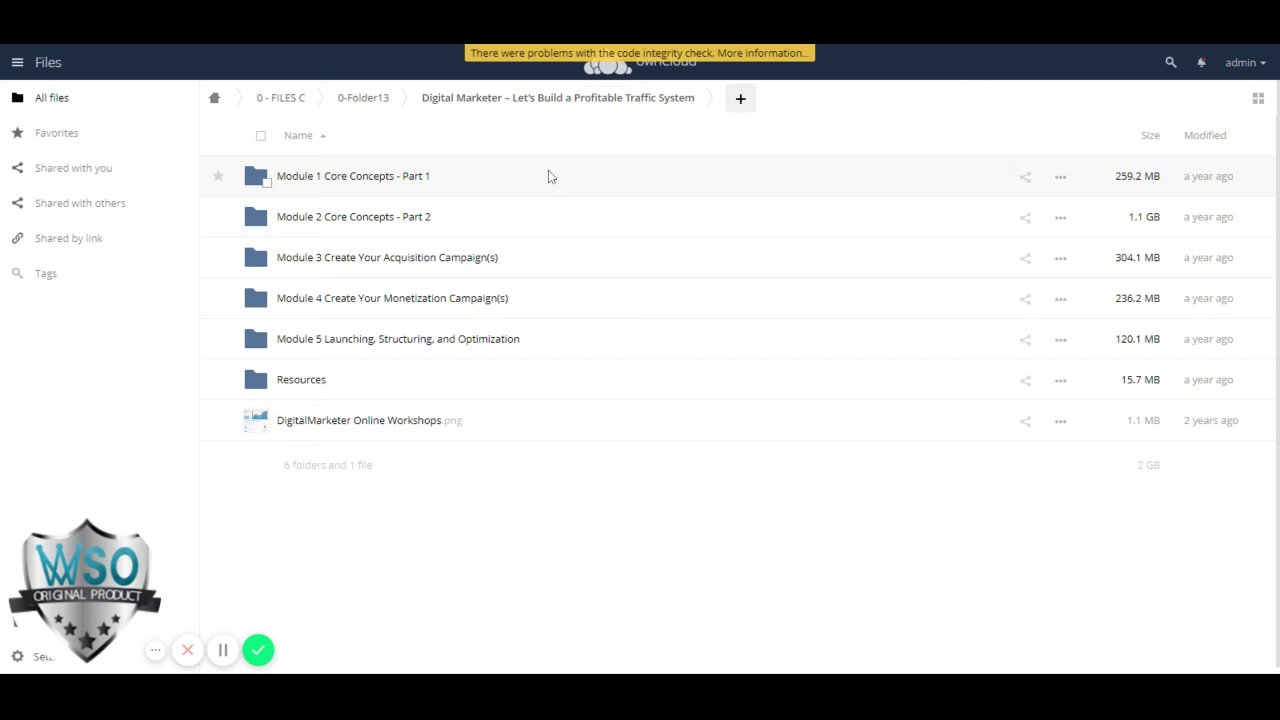Switch to grid view icon

coord(1258,98)
